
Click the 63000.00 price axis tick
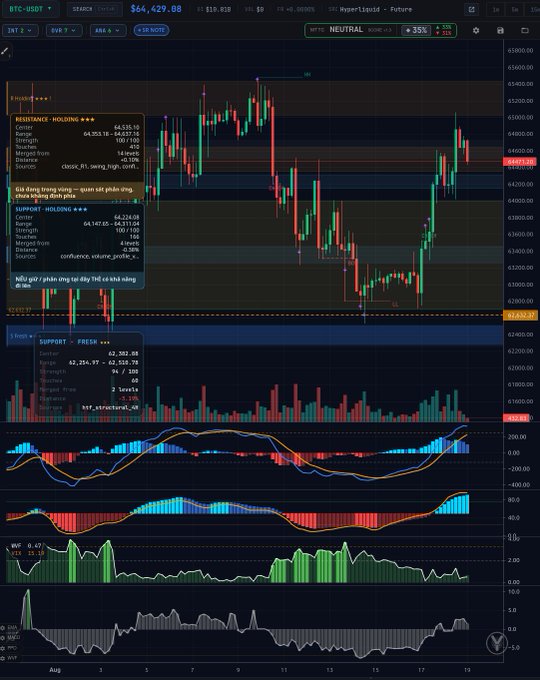520,284
